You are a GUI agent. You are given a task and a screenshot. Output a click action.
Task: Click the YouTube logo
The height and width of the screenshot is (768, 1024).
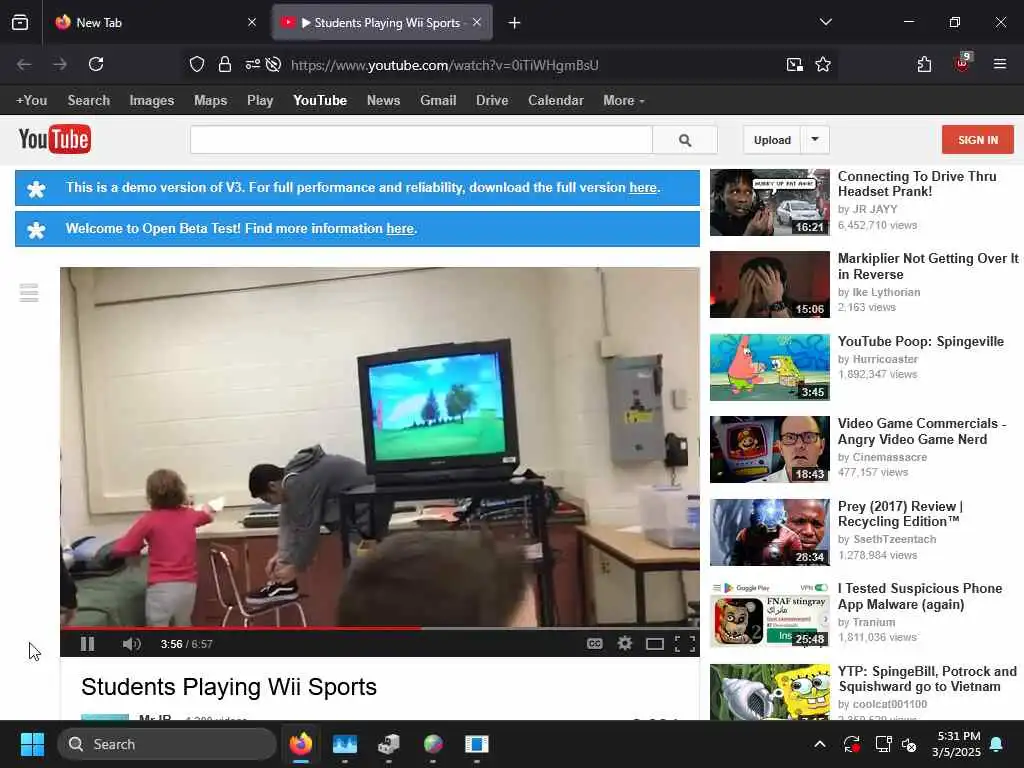(x=55, y=139)
